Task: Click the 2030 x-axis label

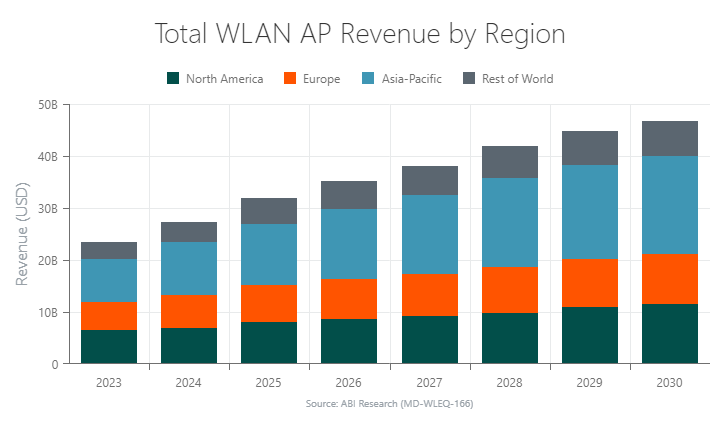Action: point(669,383)
